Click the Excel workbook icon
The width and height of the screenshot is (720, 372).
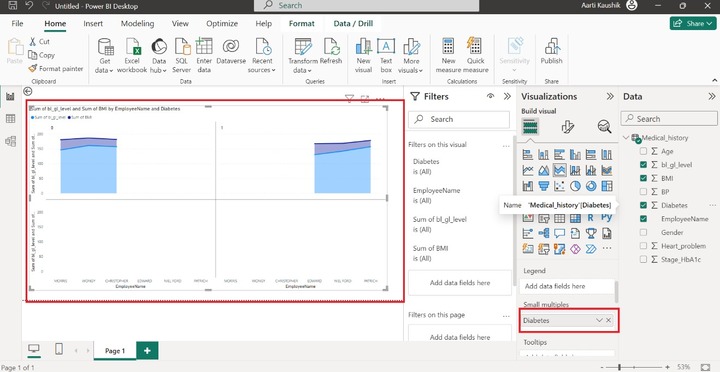pos(132,46)
